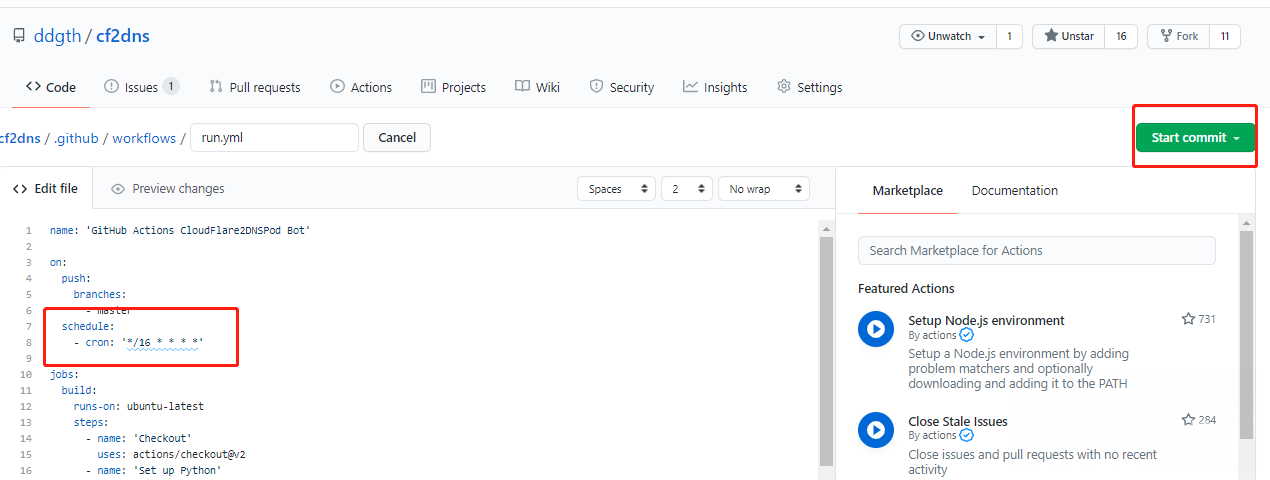Viewport: 1270px width, 480px height.
Task: Star the Setup Node.js environment action
Action: click(x=1188, y=319)
